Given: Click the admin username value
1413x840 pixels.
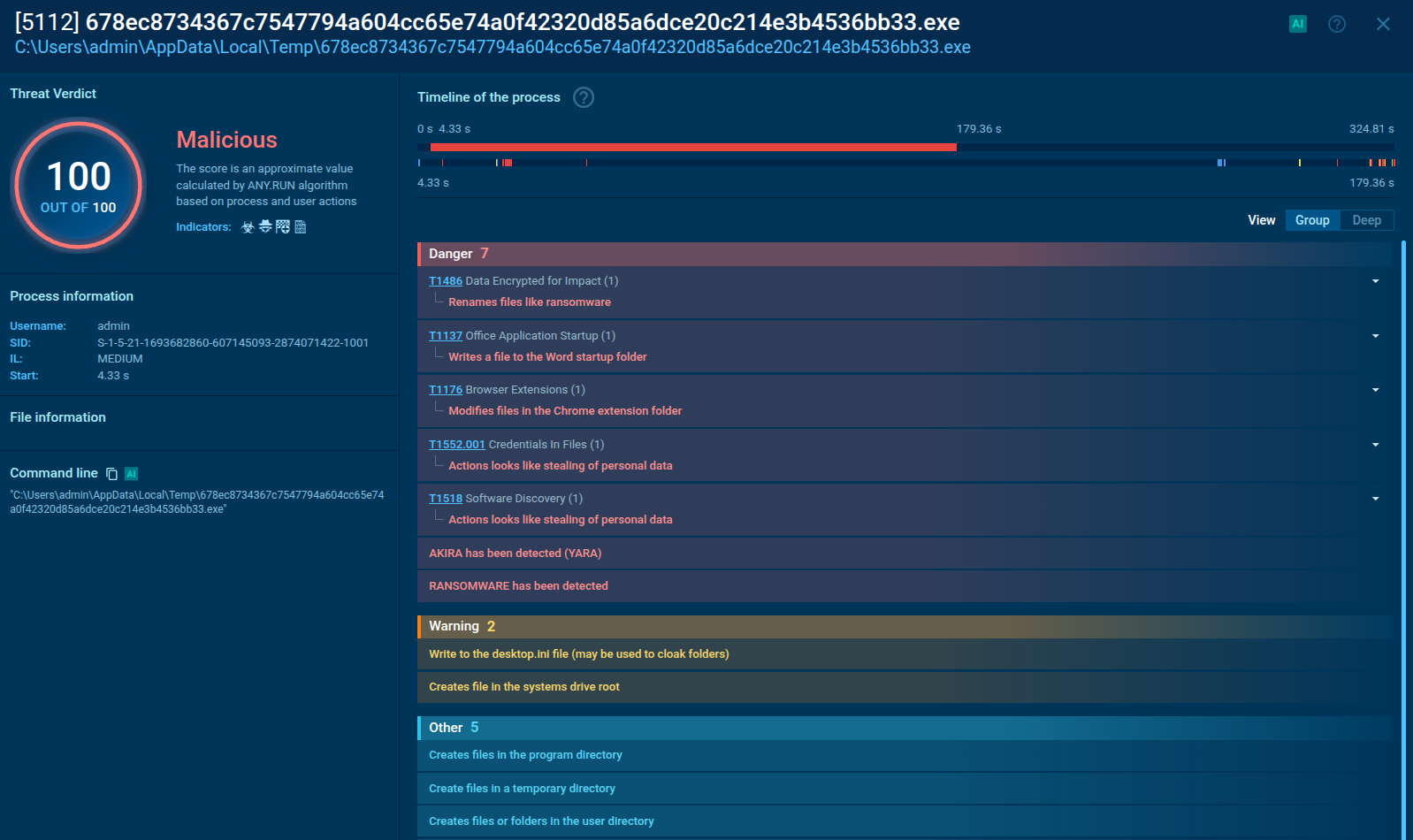Looking at the screenshot, I should tap(113, 326).
